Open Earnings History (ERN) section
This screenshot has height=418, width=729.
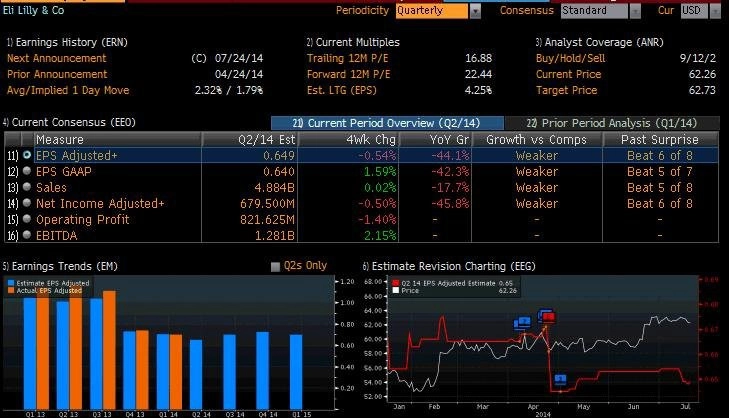click(67, 42)
